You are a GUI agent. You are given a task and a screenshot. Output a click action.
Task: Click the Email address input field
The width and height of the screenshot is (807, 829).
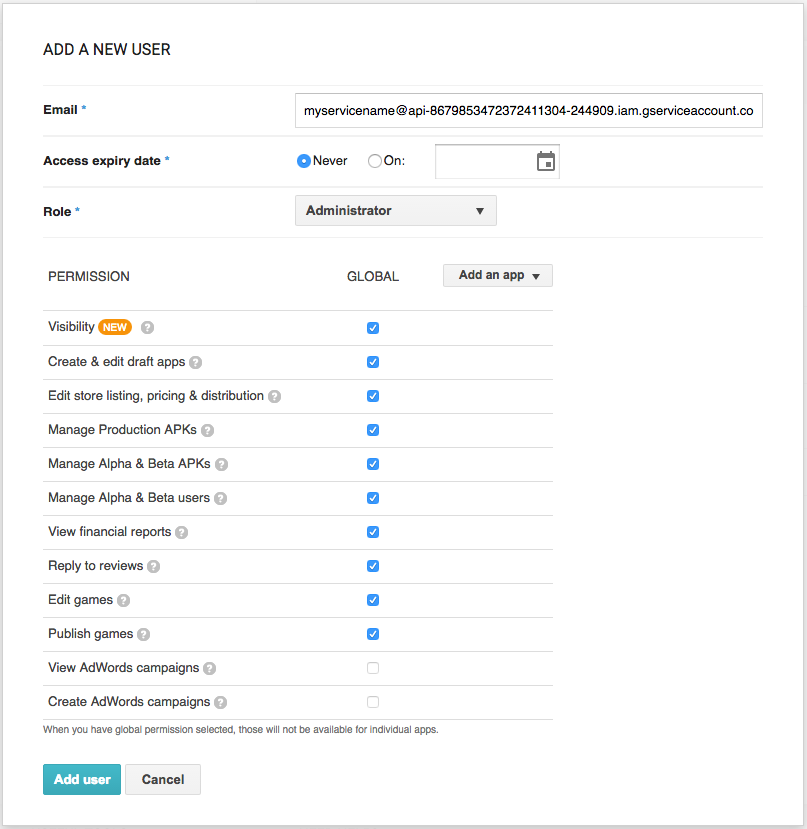pyautogui.click(x=528, y=110)
